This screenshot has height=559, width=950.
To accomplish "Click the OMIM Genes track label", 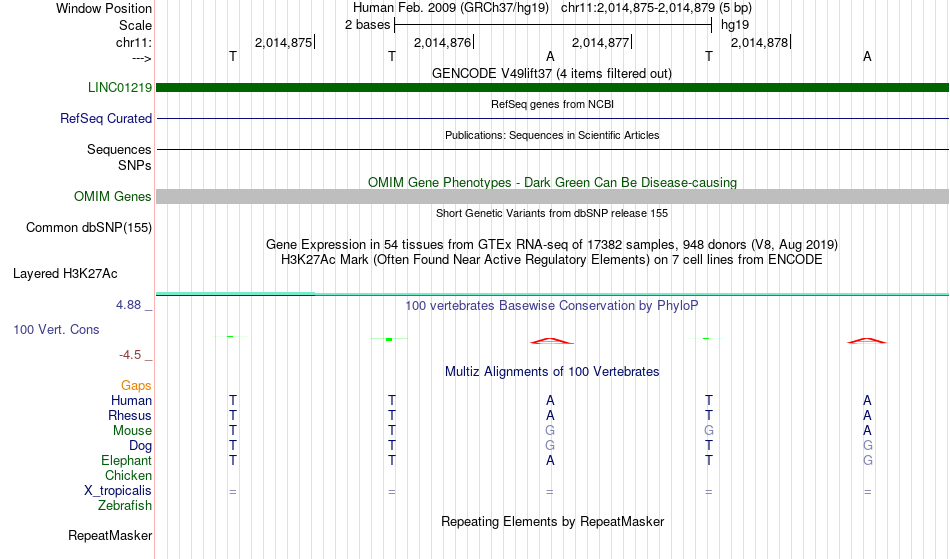I will tap(112, 197).
